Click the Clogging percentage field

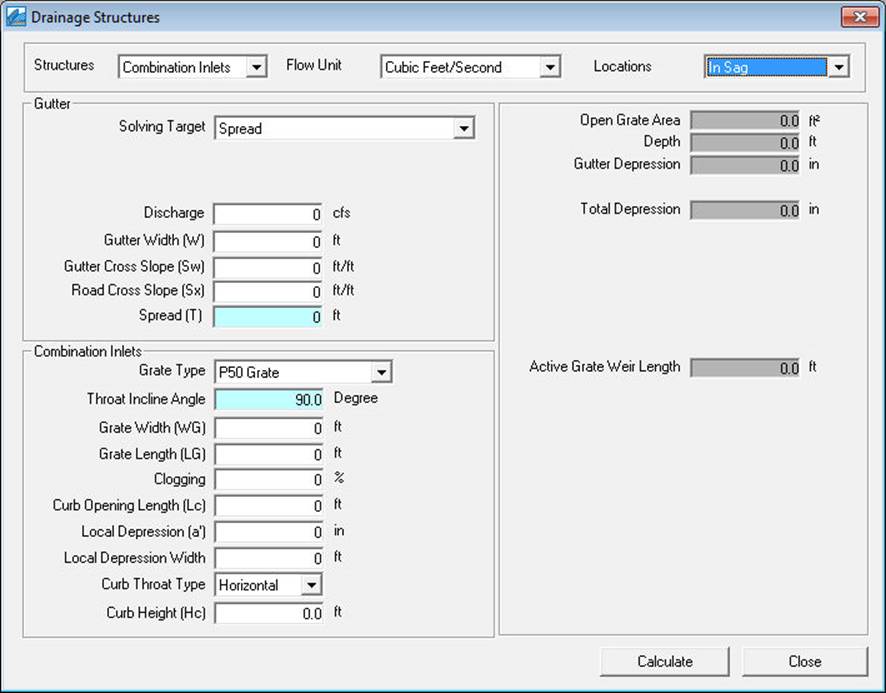265,479
